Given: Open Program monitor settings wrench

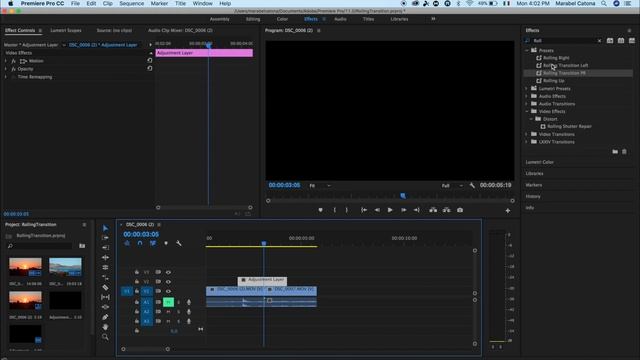Looking at the screenshot, I should click(x=472, y=186).
